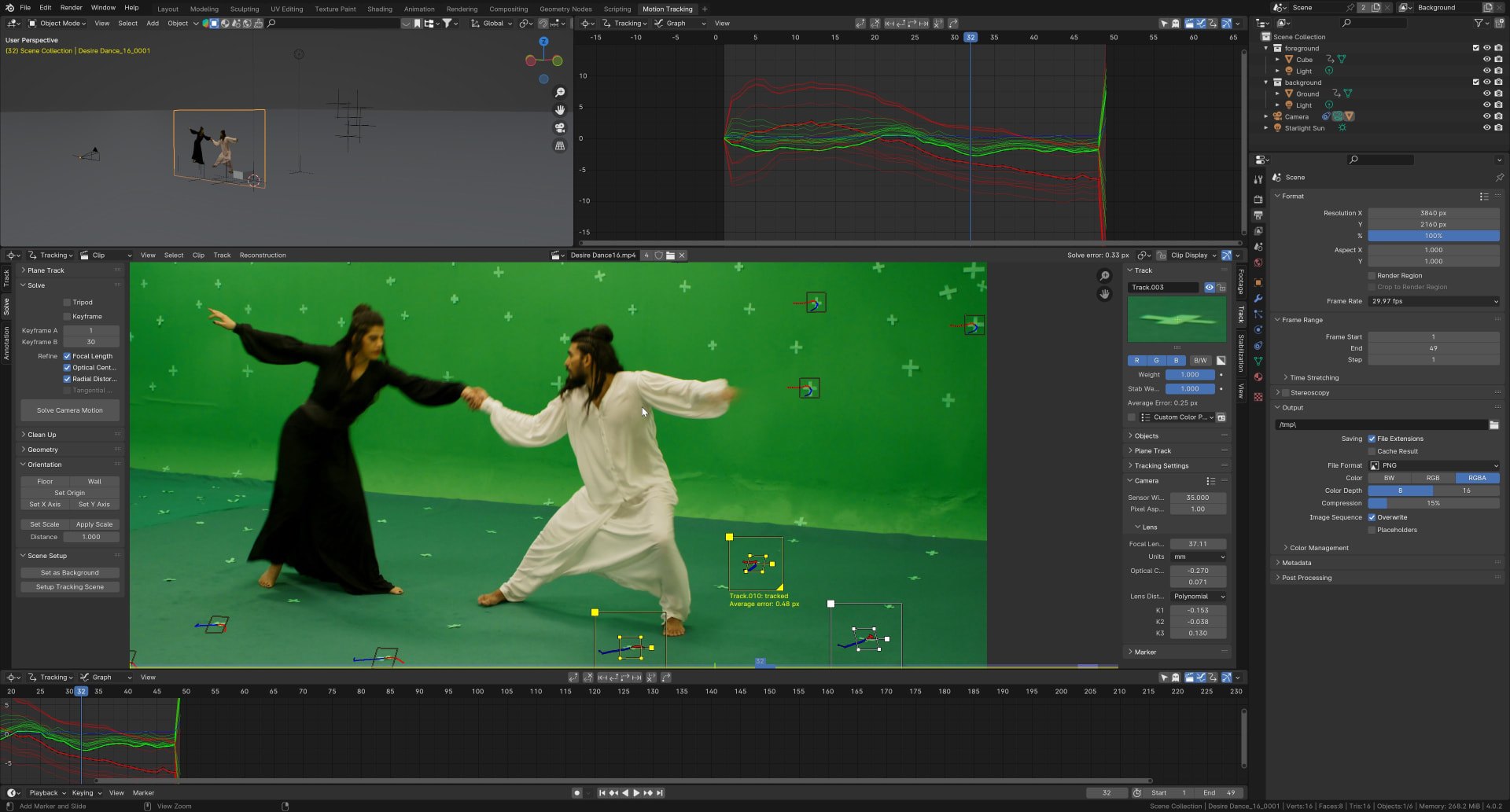This screenshot has width=1510, height=812.
Task: Hide the Cube object with its eye icon
Action: [1486, 60]
